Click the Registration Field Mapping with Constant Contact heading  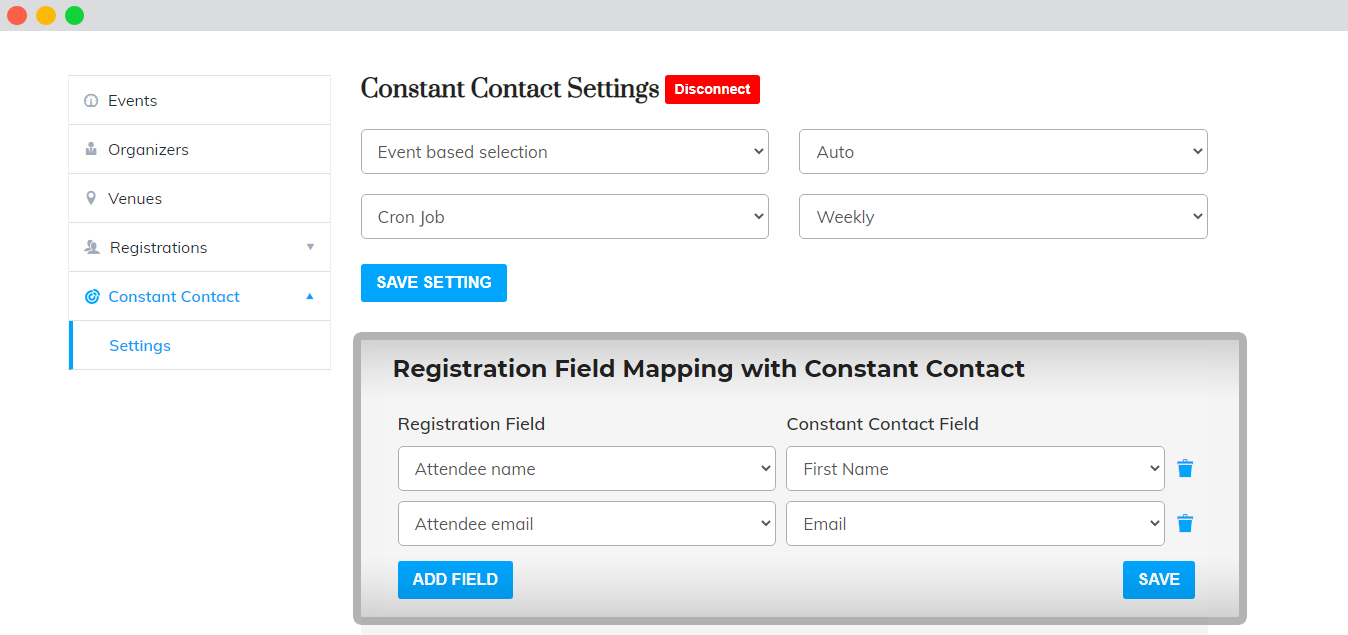coord(709,369)
